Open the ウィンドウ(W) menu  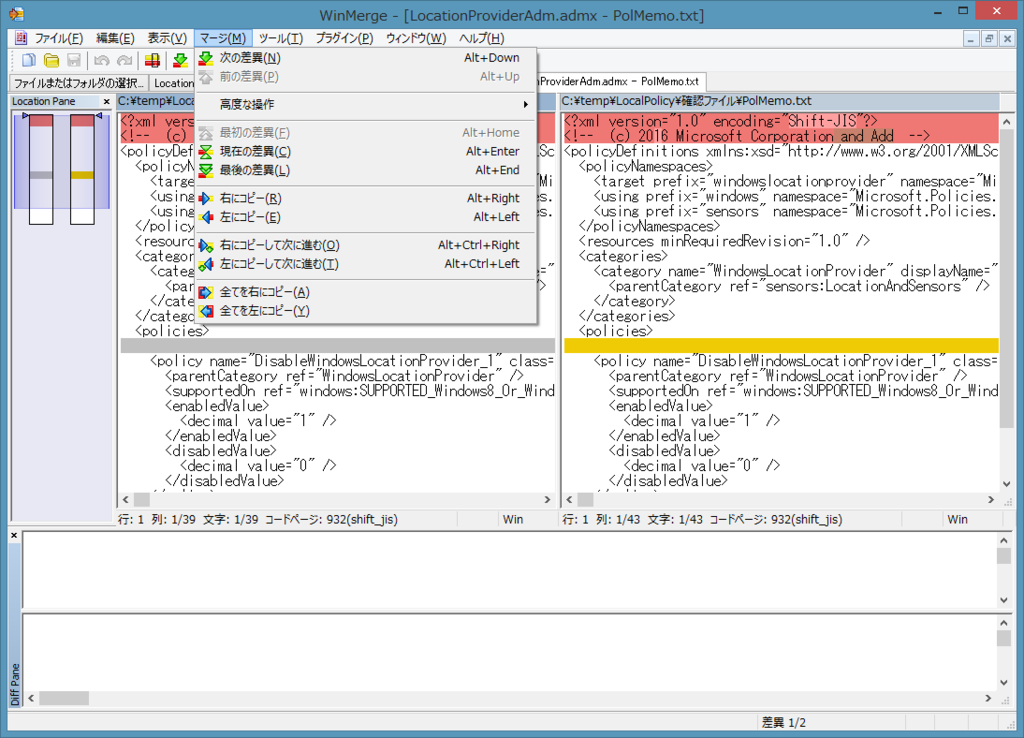point(415,39)
